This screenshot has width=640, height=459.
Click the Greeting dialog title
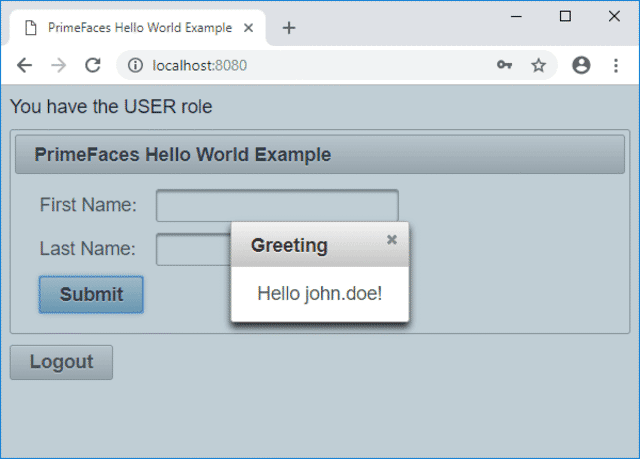tap(289, 246)
